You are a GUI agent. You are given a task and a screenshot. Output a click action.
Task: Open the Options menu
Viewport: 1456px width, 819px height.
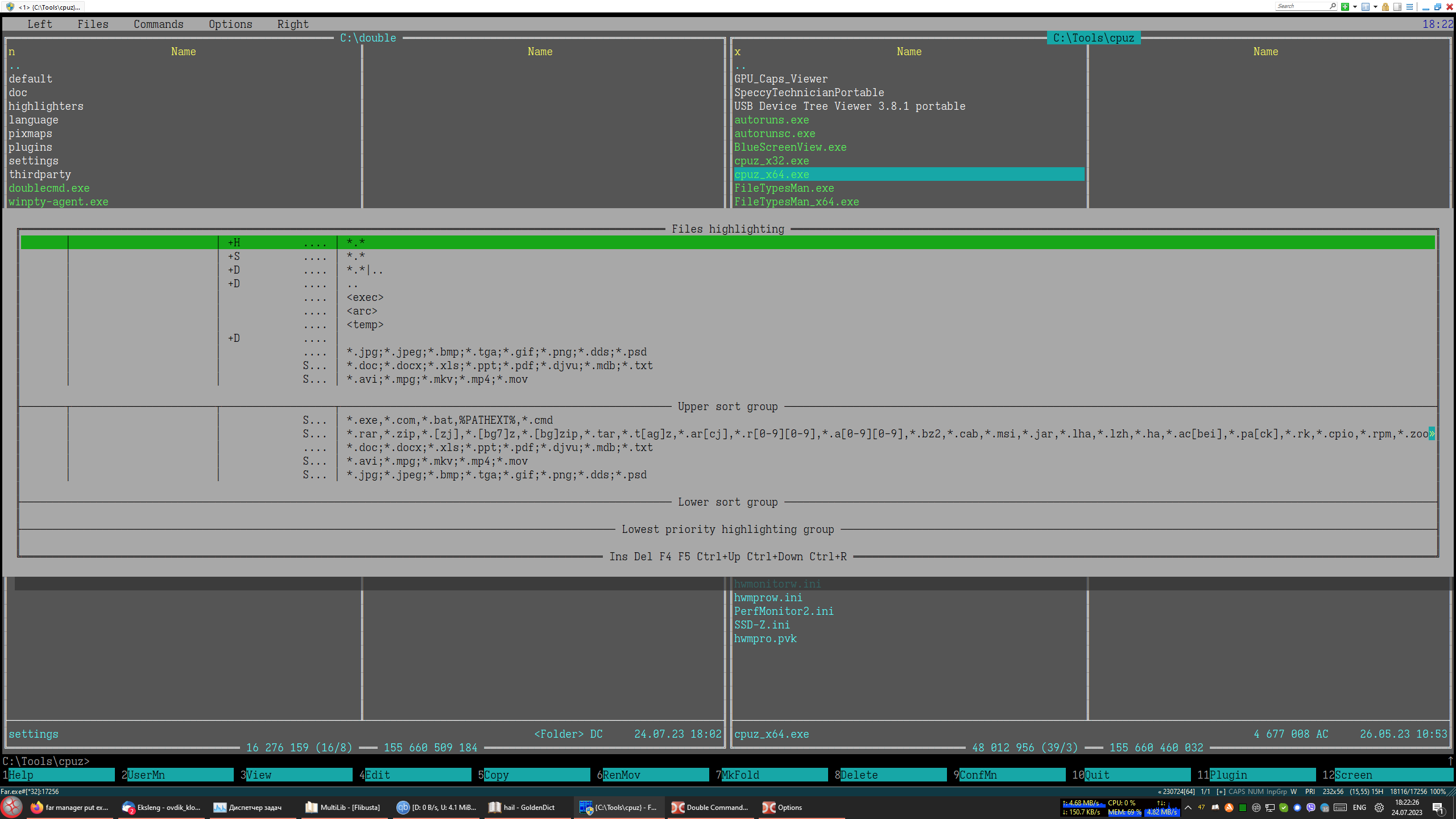(230, 24)
